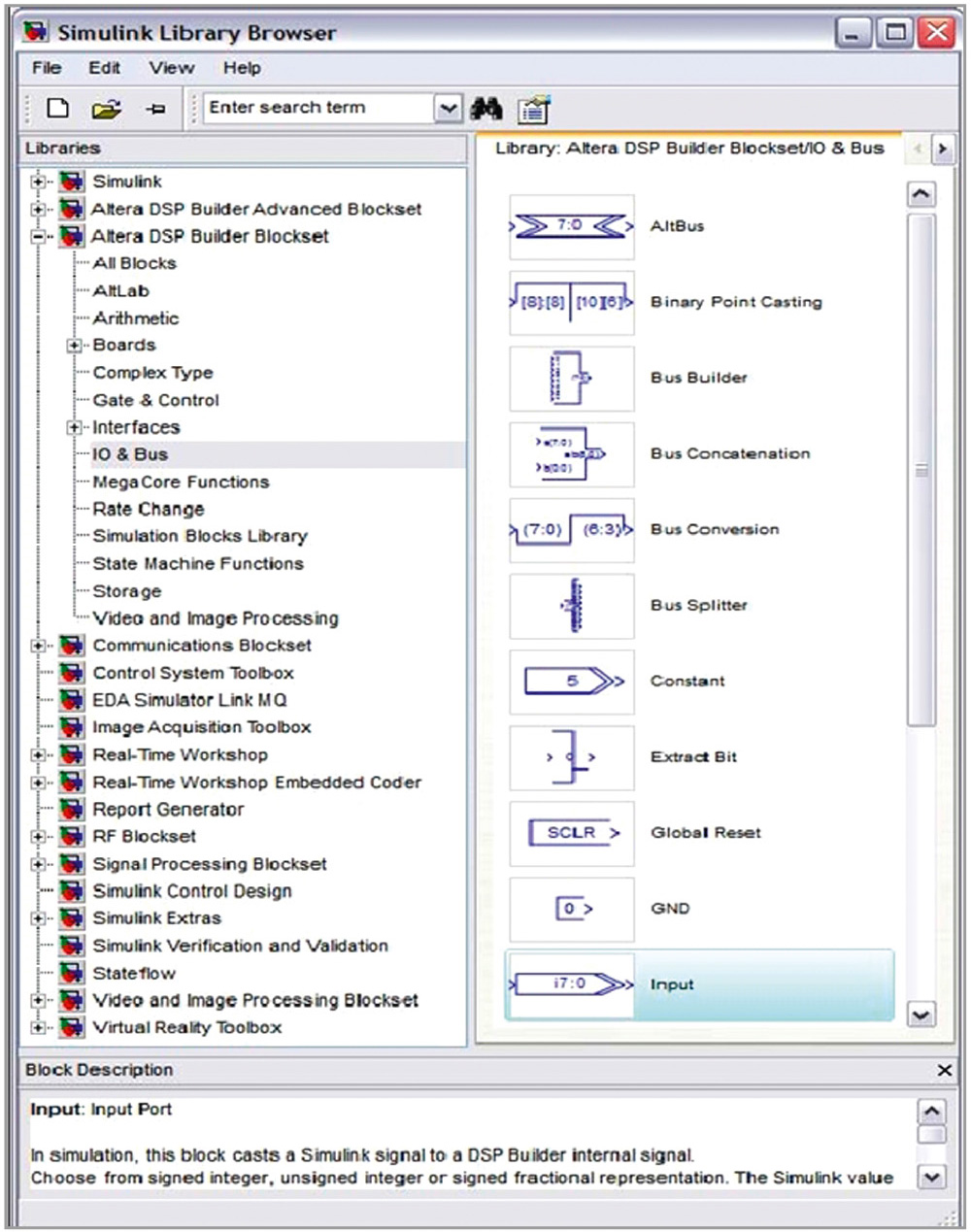Screen dimensions: 971x1232
Task: Click the Simulink Verification and Validation icon
Action: click(72, 946)
